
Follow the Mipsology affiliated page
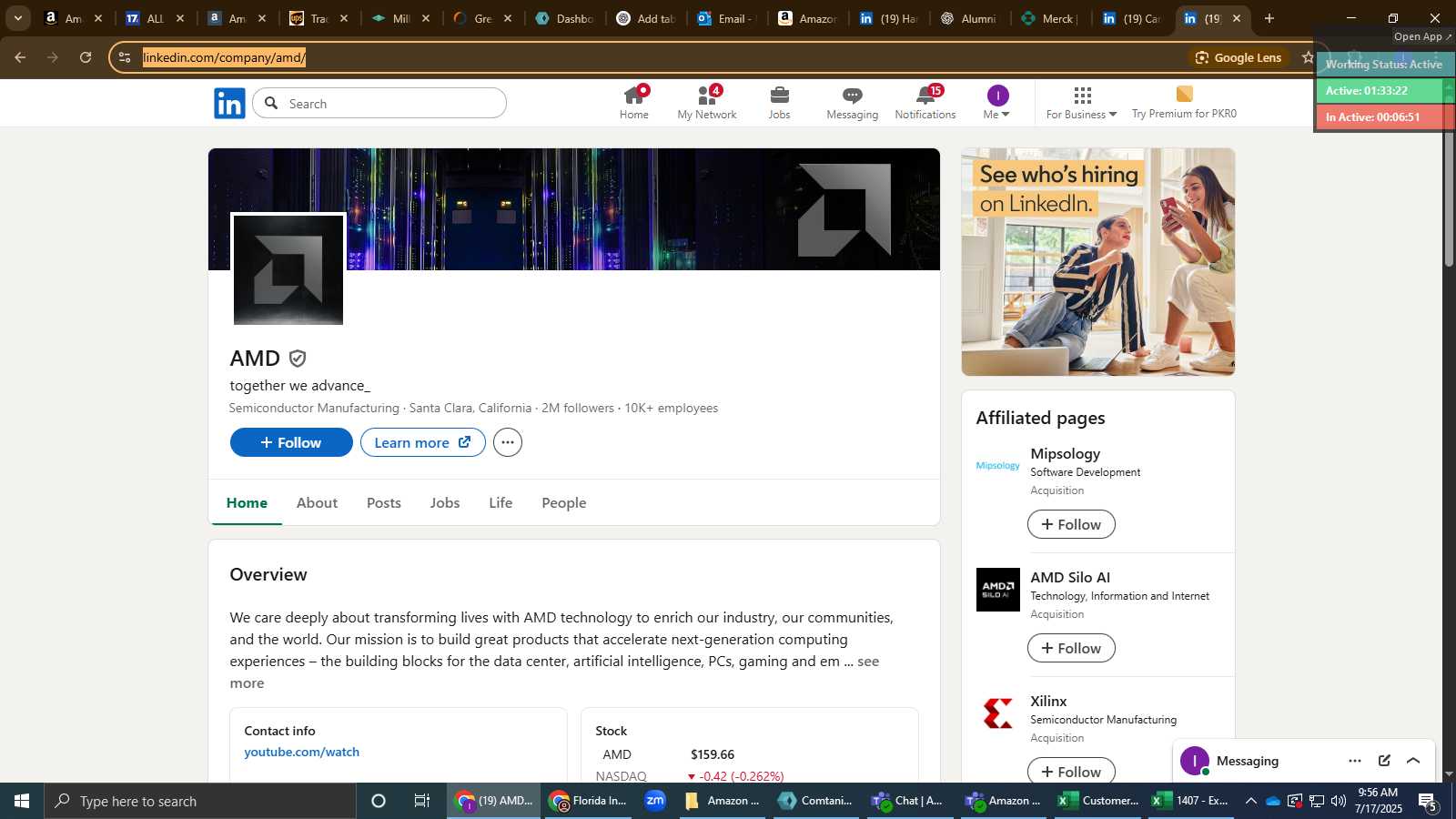1071,524
